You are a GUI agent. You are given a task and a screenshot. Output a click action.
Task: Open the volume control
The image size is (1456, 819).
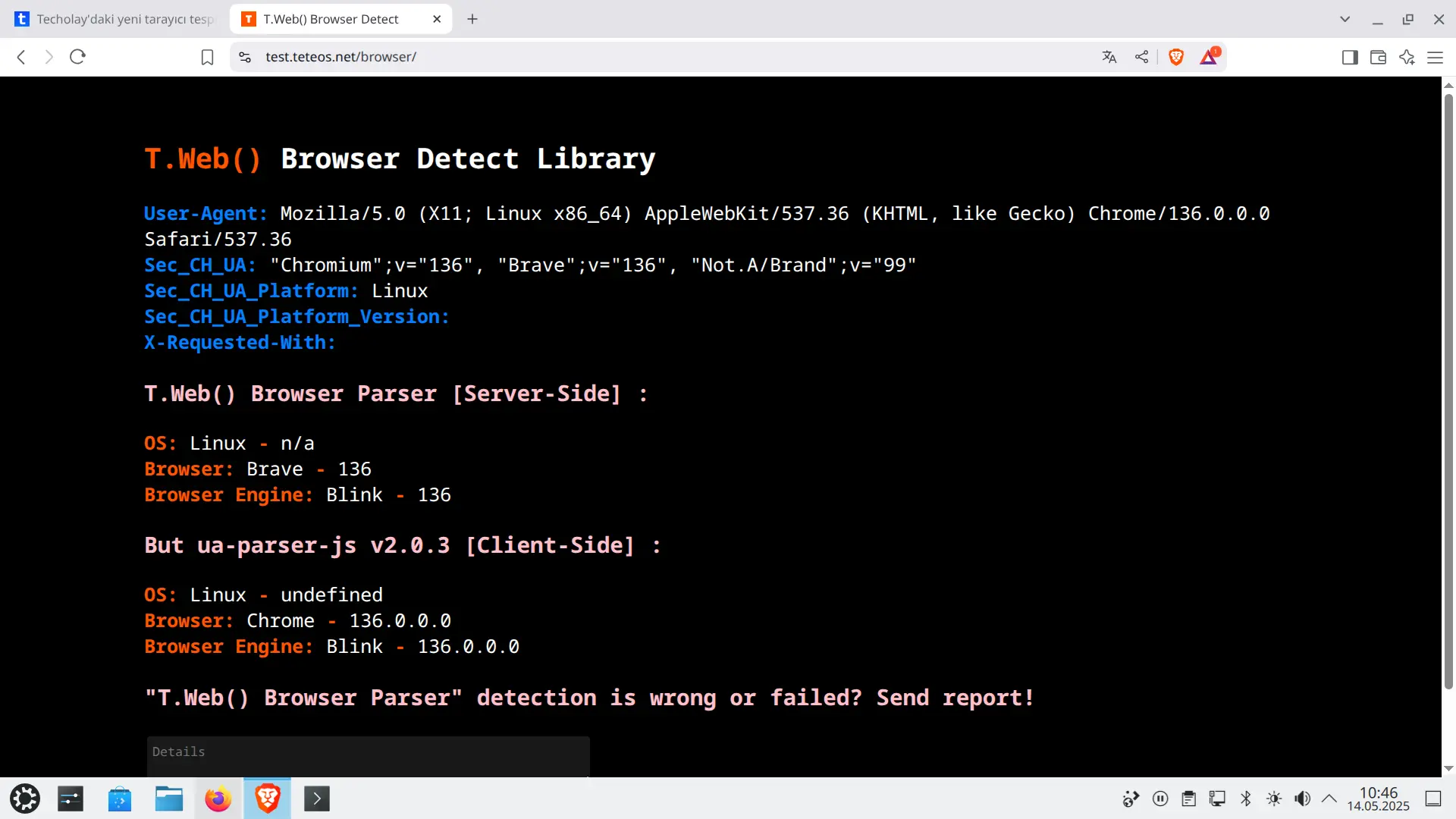pyautogui.click(x=1303, y=799)
